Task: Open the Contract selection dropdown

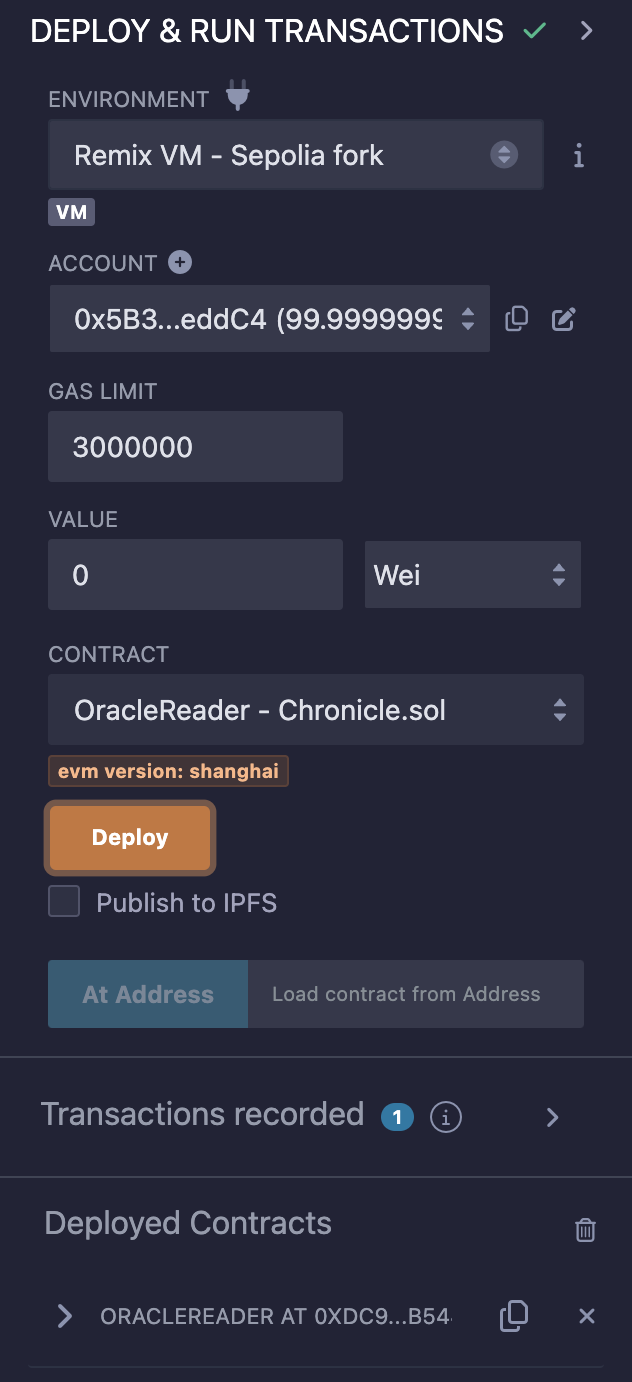Action: point(316,710)
